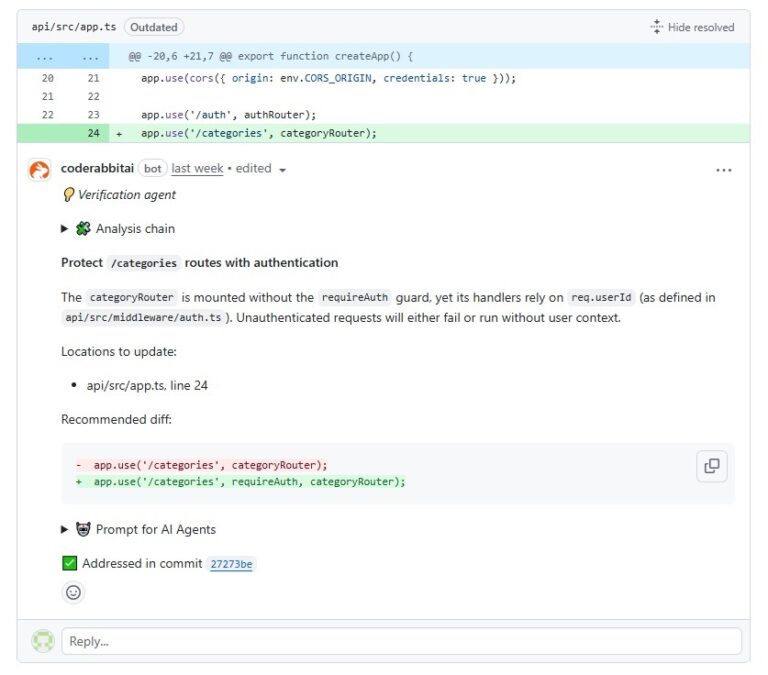Click the user avatar beside Reply field
This screenshot has height=675, width=768.
click(43, 641)
